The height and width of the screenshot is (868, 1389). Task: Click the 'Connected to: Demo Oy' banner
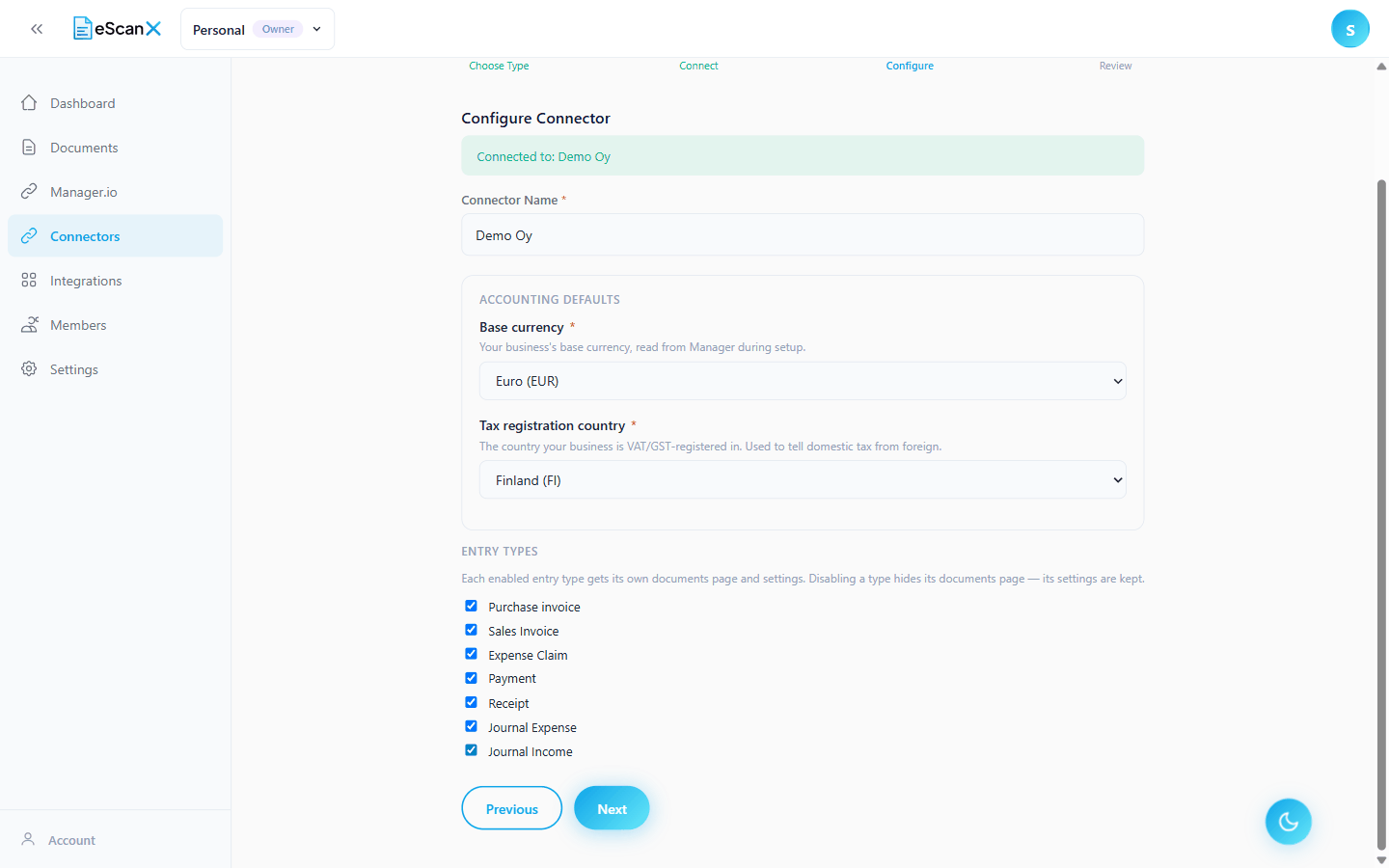pyautogui.click(x=803, y=155)
